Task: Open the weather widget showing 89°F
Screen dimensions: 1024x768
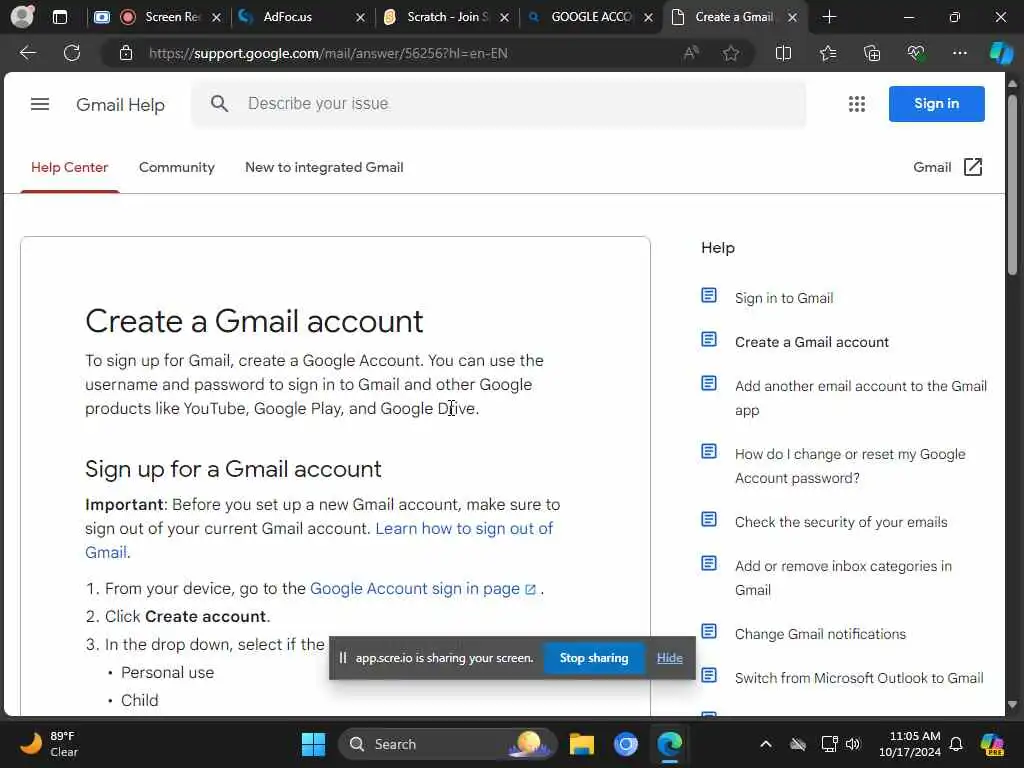Action: coord(49,744)
